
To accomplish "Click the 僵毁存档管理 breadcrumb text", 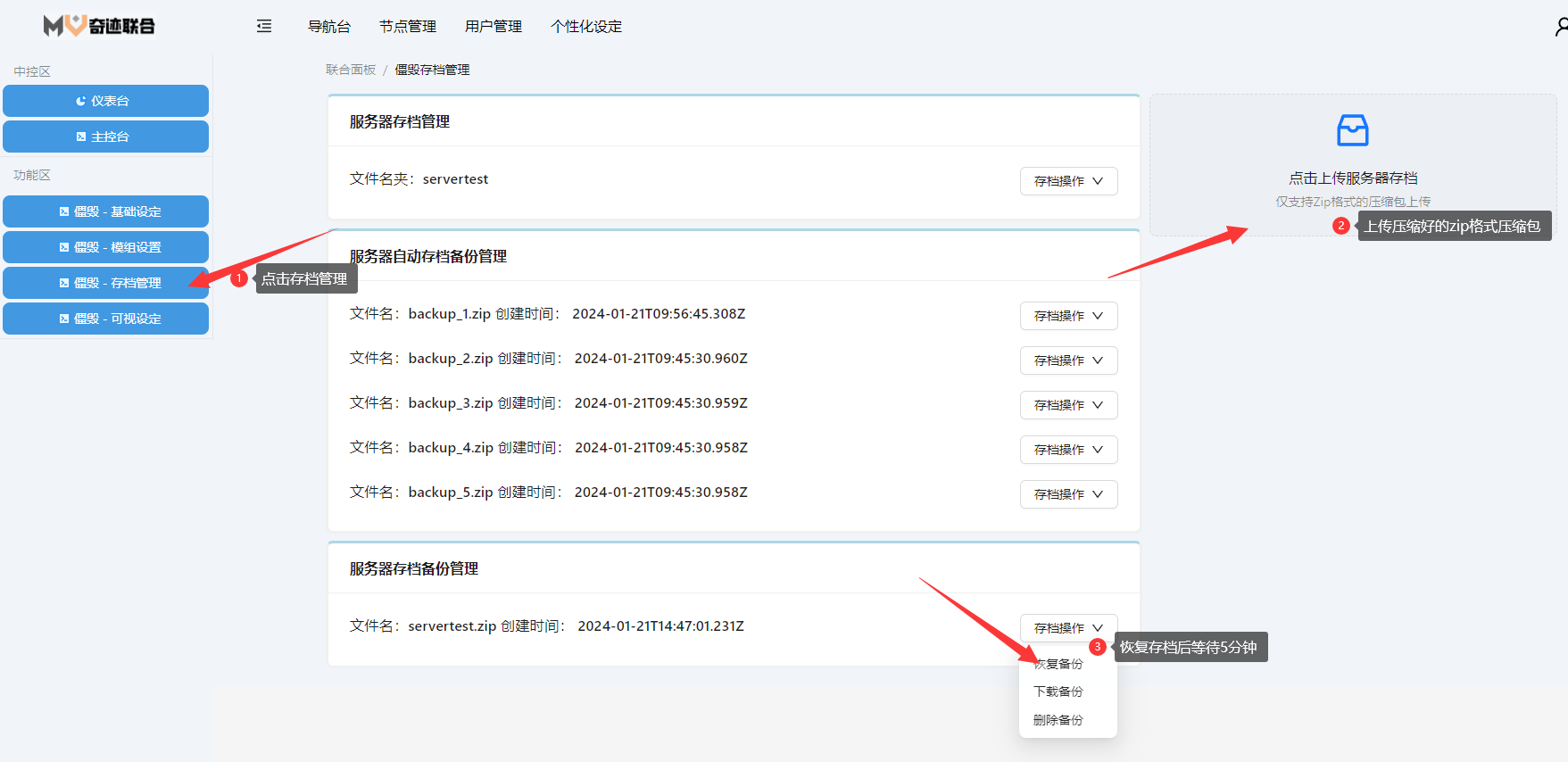I will pos(432,70).
